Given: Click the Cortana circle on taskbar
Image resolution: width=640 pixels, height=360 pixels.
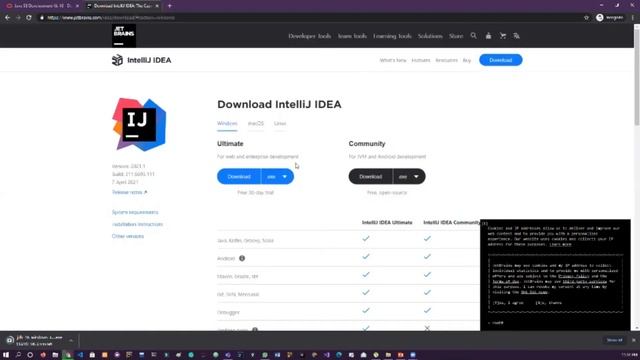Looking at the screenshot, I should (x=30, y=355).
